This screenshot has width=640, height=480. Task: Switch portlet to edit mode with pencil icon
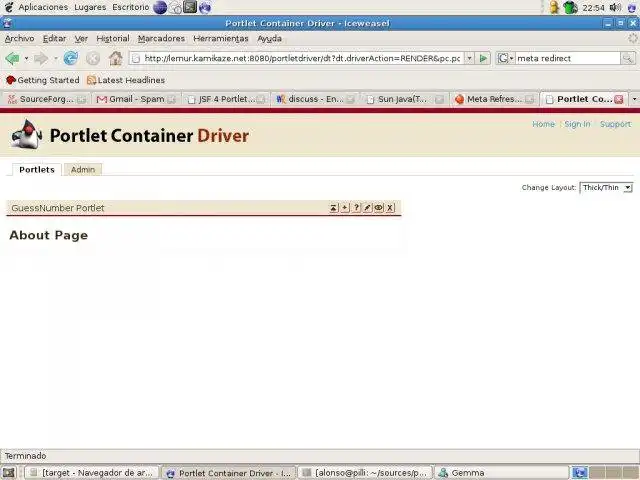click(x=367, y=208)
